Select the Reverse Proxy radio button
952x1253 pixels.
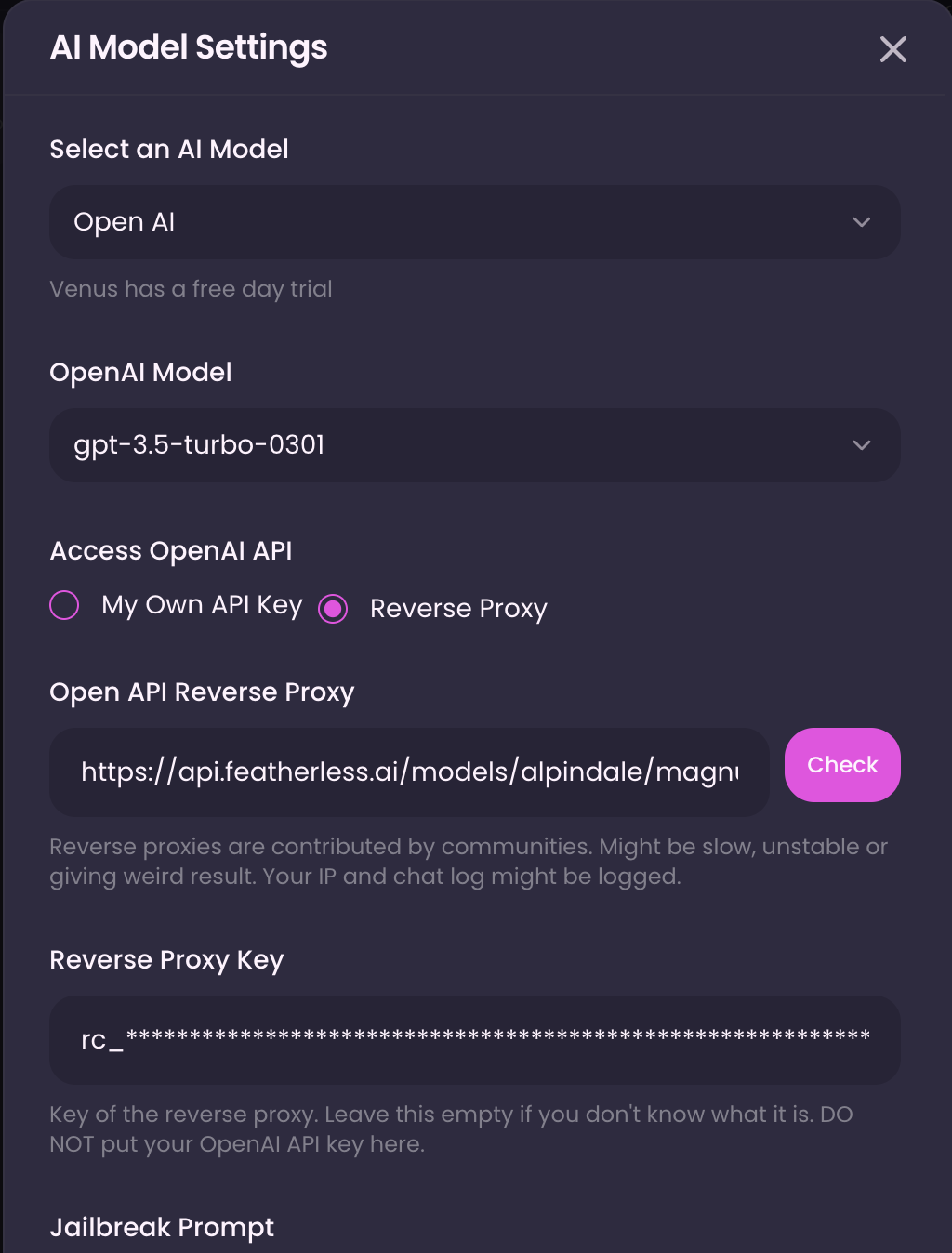click(x=333, y=609)
